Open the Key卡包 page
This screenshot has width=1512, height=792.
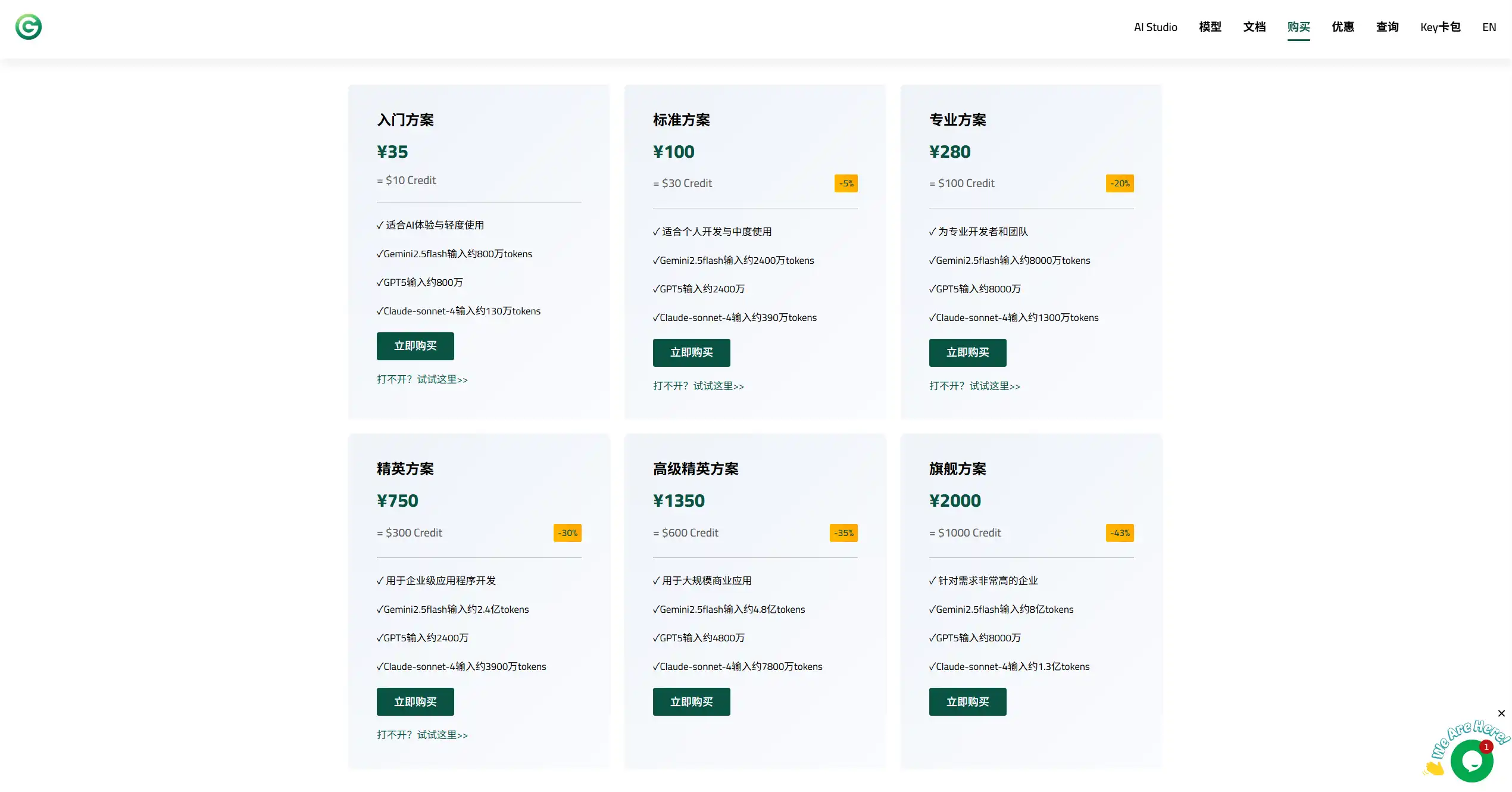coord(1441,27)
